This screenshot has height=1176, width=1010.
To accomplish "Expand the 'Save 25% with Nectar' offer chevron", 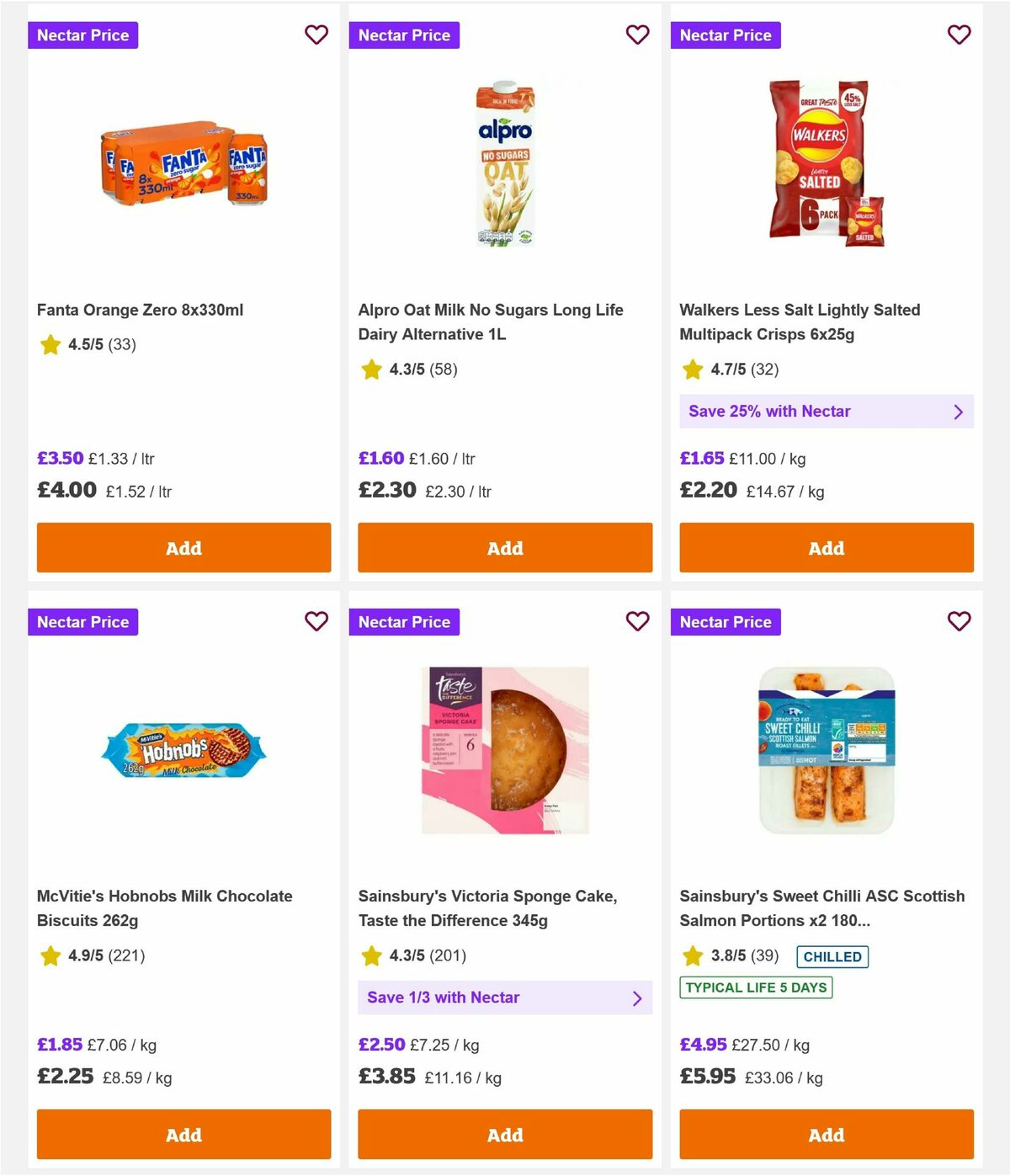I will point(958,412).
